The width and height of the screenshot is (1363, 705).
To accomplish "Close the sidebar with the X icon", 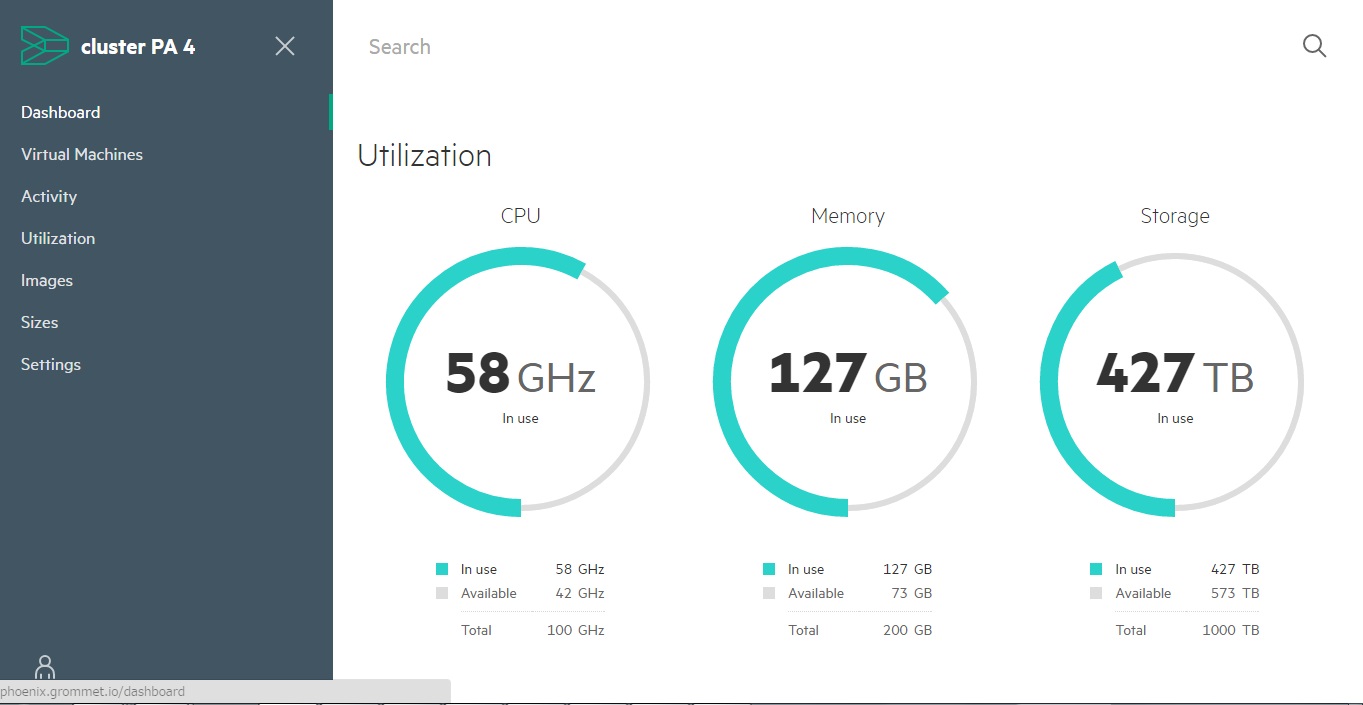I will pos(285,46).
